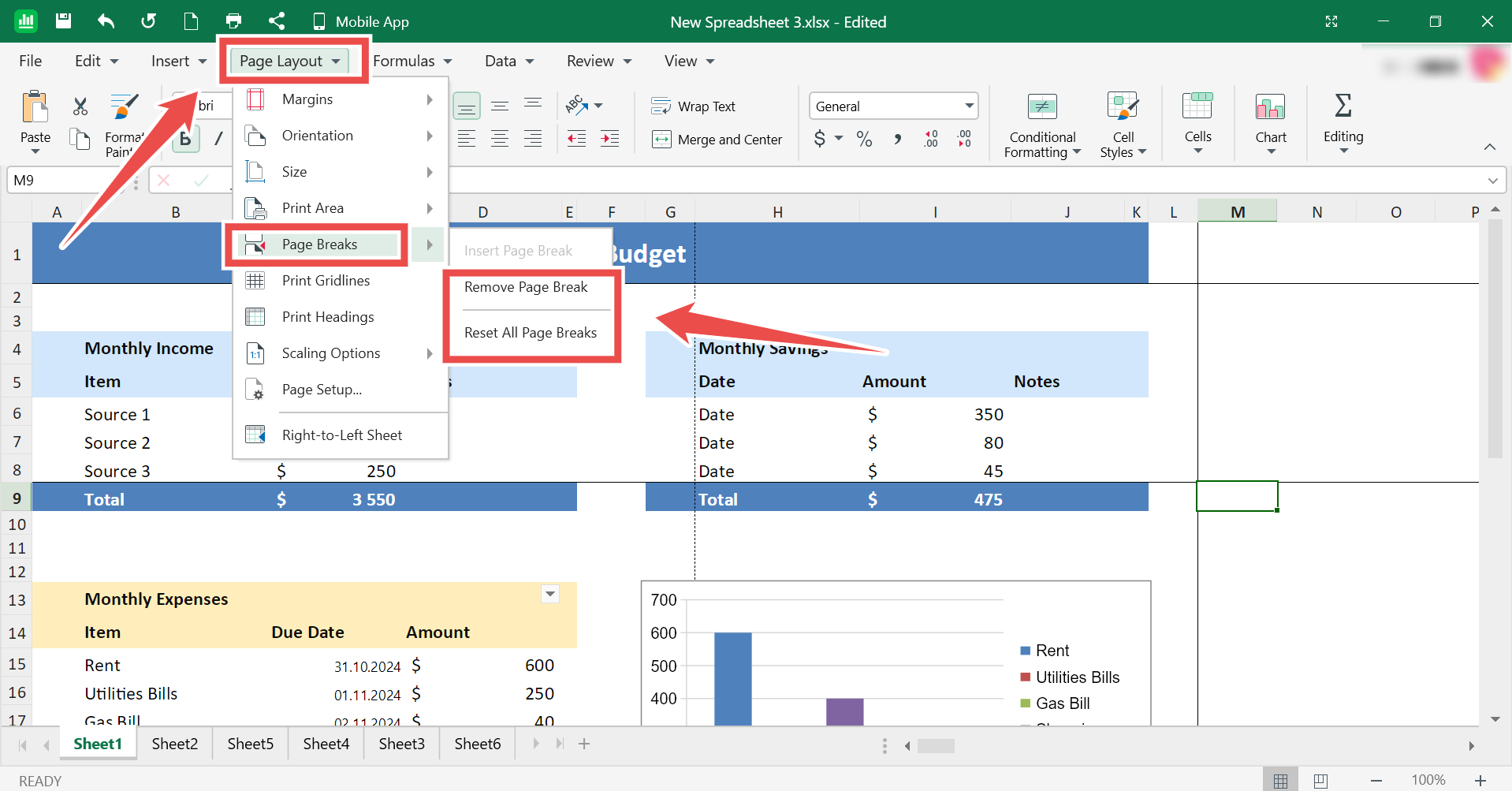
Task: Toggle Bold formatting
Action: (x=186, y=140)
